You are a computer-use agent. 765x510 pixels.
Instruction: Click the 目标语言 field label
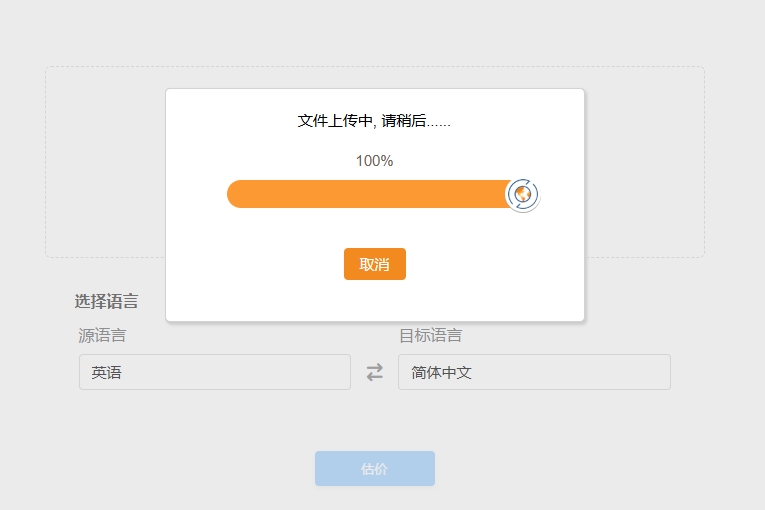(431, 335)
